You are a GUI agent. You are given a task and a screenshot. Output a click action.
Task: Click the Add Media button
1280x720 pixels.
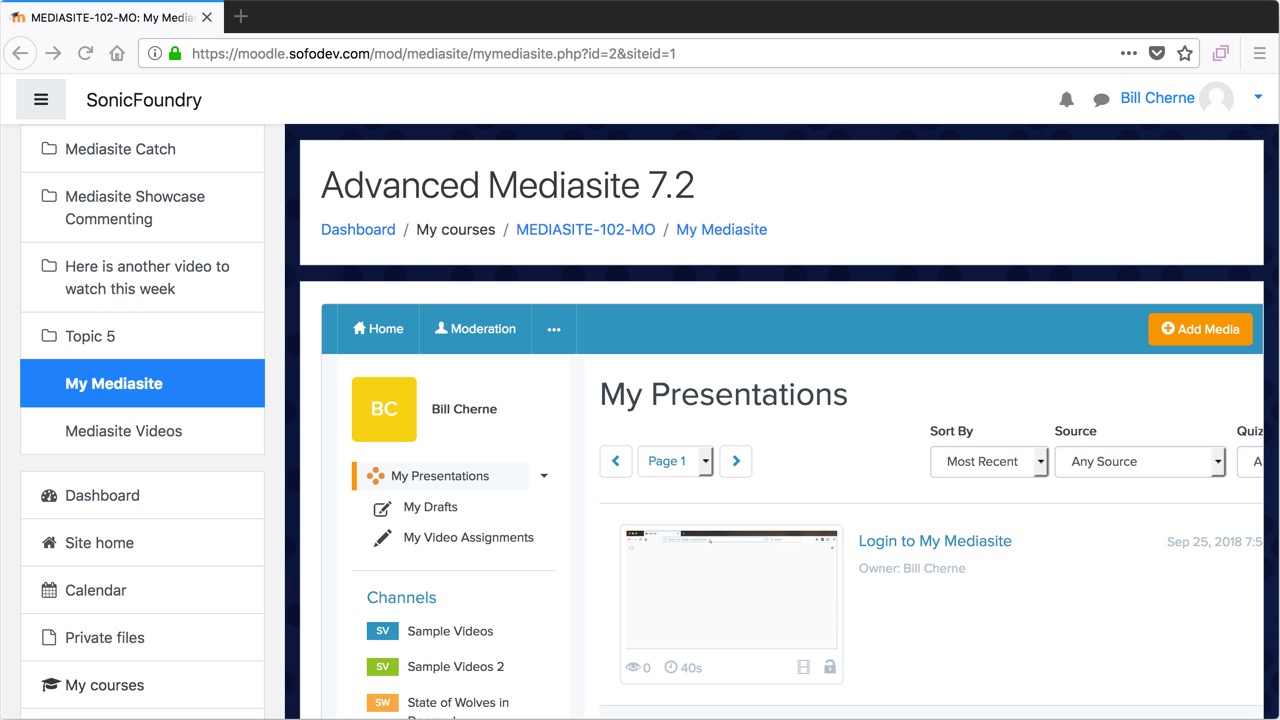(x=1200, y=329)
